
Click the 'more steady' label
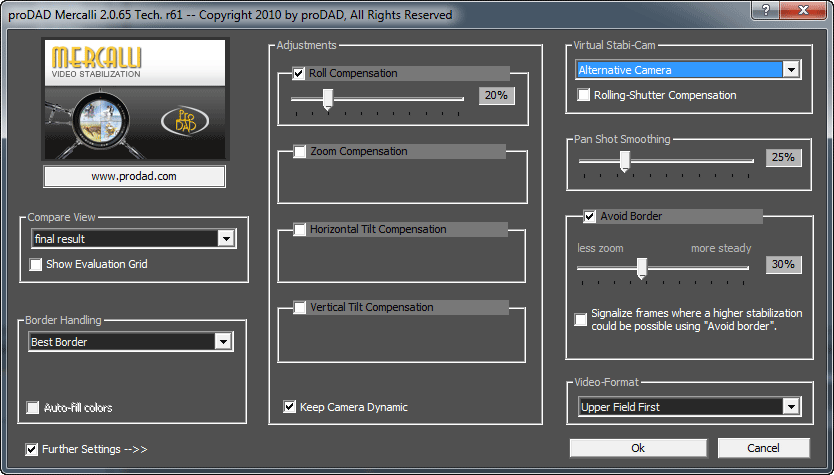[721, 248]
